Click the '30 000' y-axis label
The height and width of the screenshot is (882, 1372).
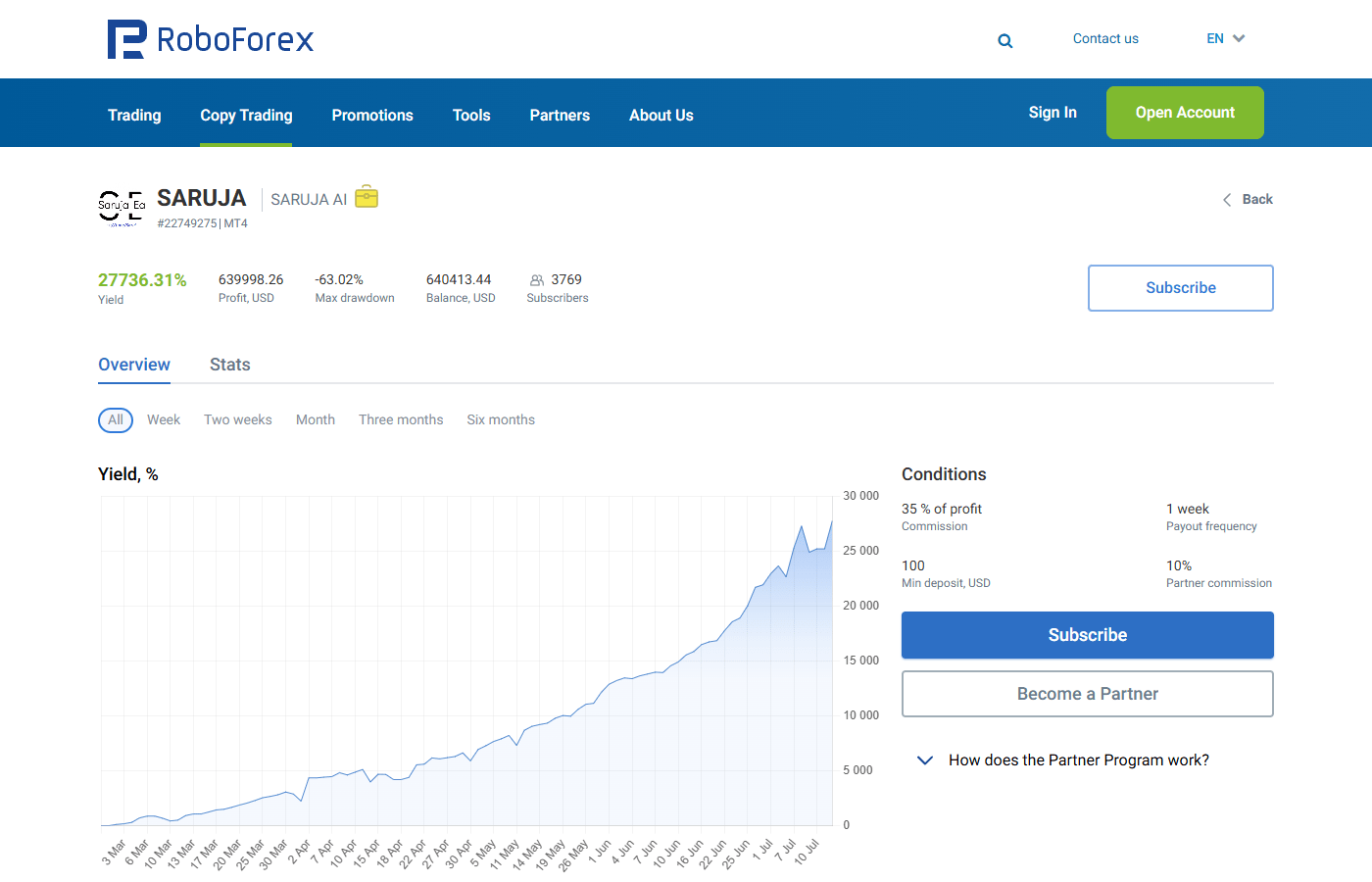click(861, 496)
